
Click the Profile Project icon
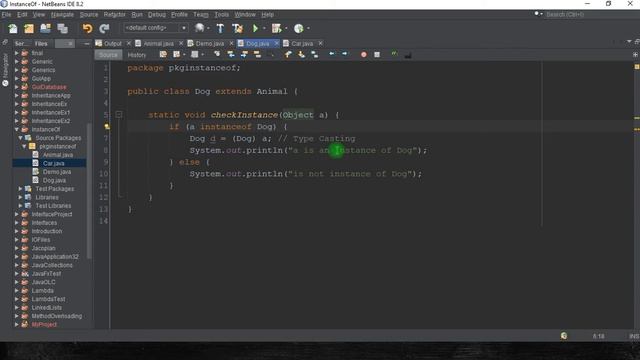299,28
